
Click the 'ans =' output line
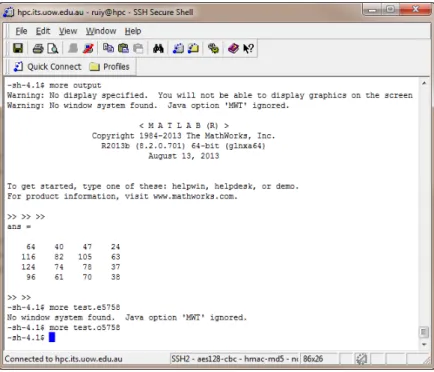19,227
